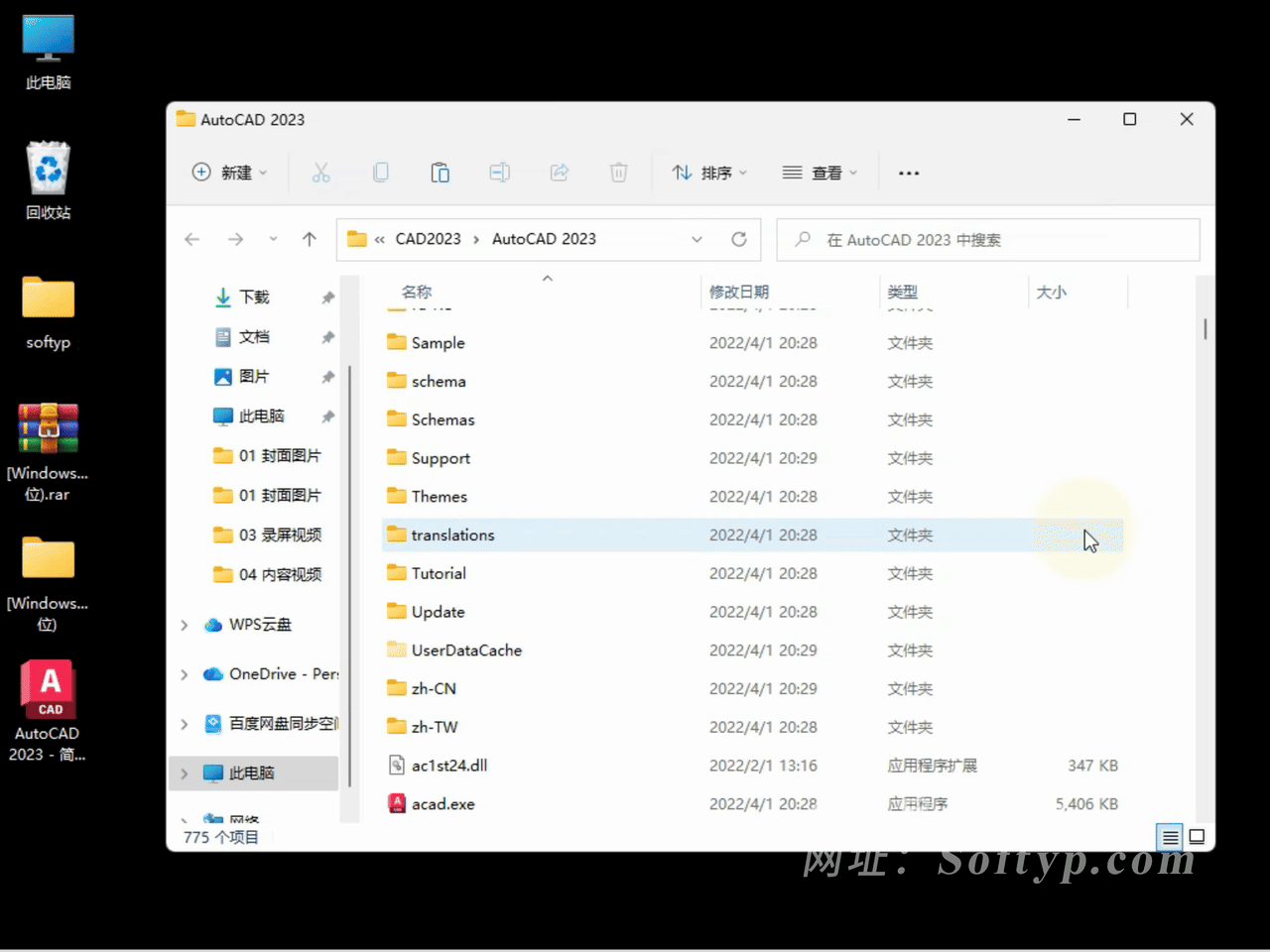Viewport: 1270px width, 952px height.
Task: Click inside the AutoCAD 2023 search box
Action: [987, 239]
